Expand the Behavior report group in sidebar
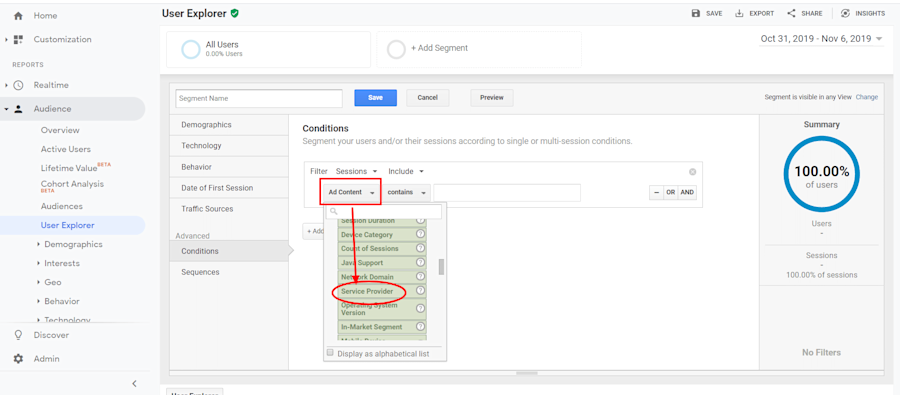 pos(38,301)
